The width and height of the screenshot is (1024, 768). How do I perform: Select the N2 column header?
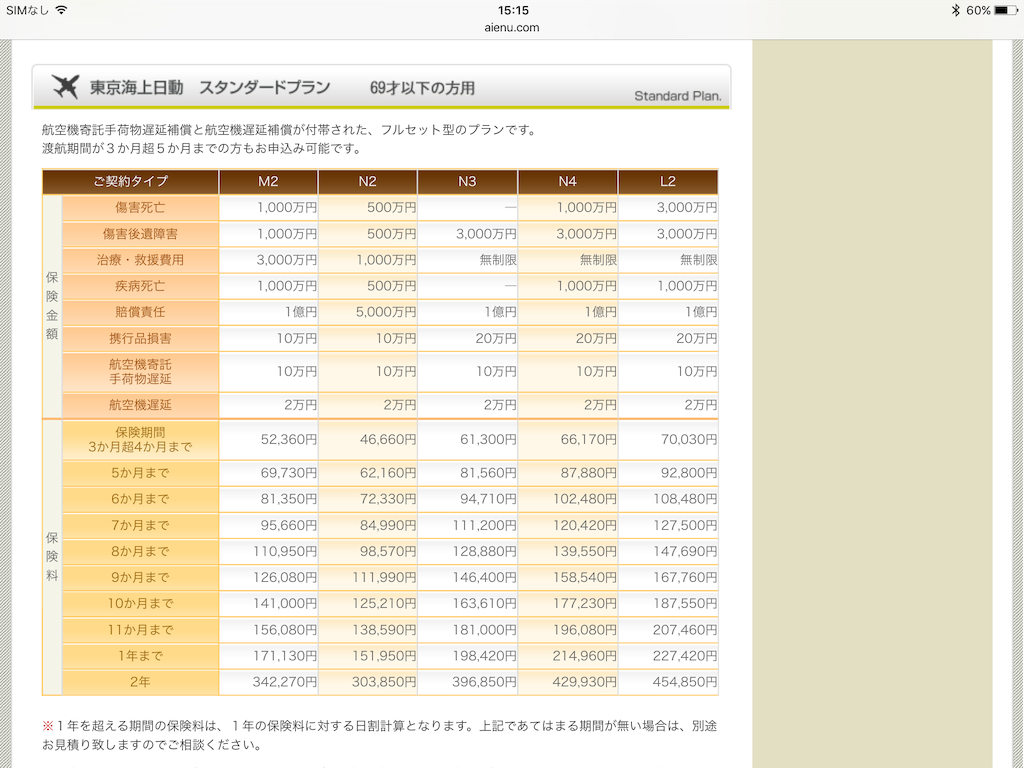pyautogui.click(x=368, y=182)
